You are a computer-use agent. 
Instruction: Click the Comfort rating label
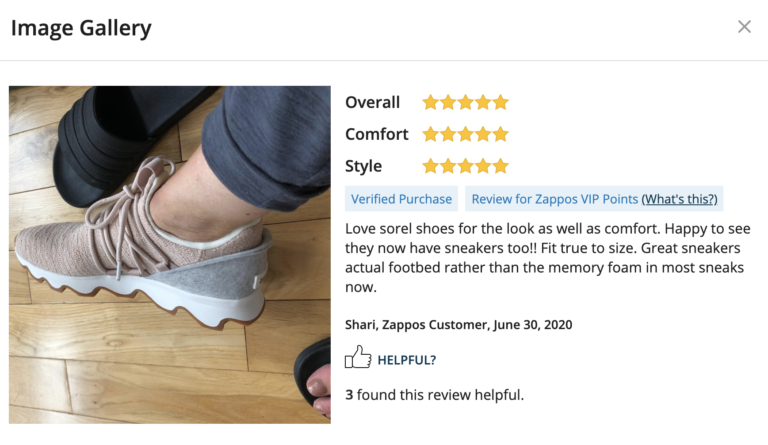click(x=377, y=134)
